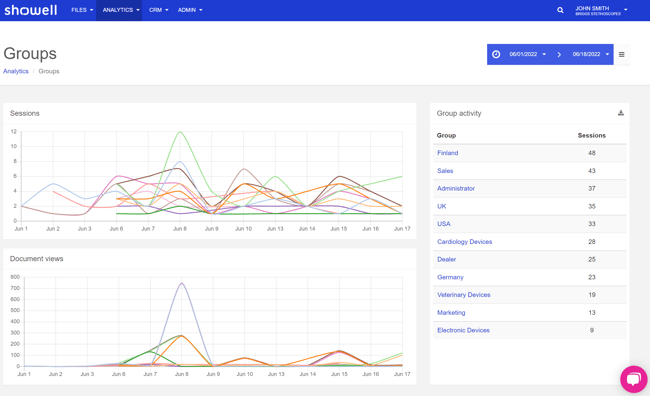Screen dimensions: 650x396
Task: Sort by the Sessions column header
Action: (592, 136)
